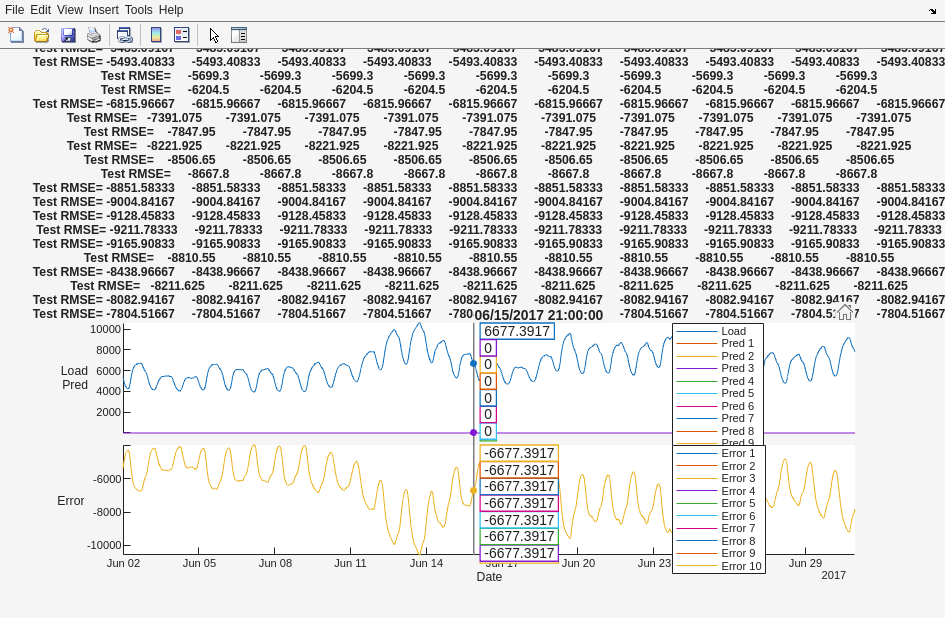945x618 pixels.
Task: Click the New Figure toolbar icon
Action: click(x=16, y=35)
